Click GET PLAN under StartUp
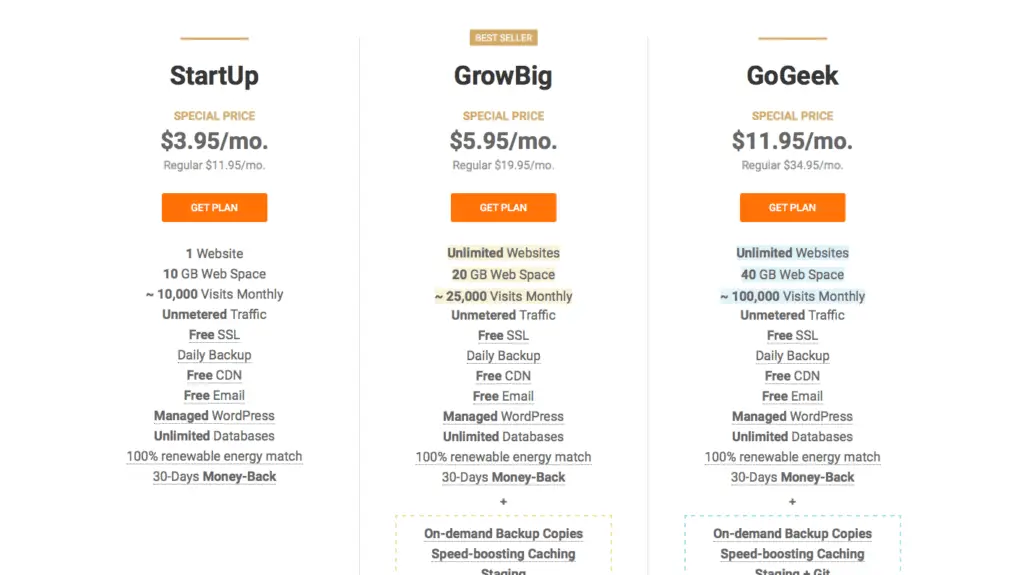 pos(214,207)
